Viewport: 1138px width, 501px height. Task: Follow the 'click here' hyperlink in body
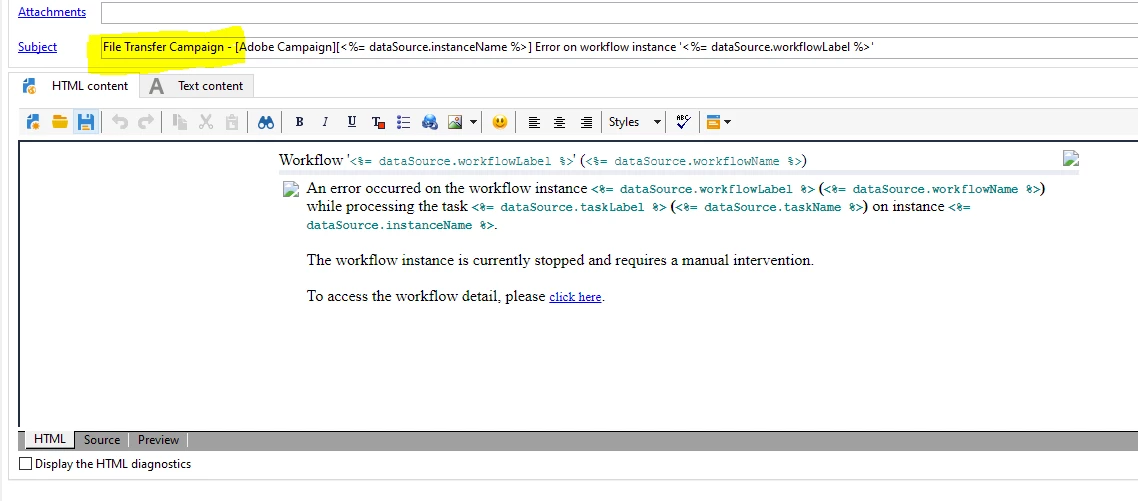[x=575, y=296]
